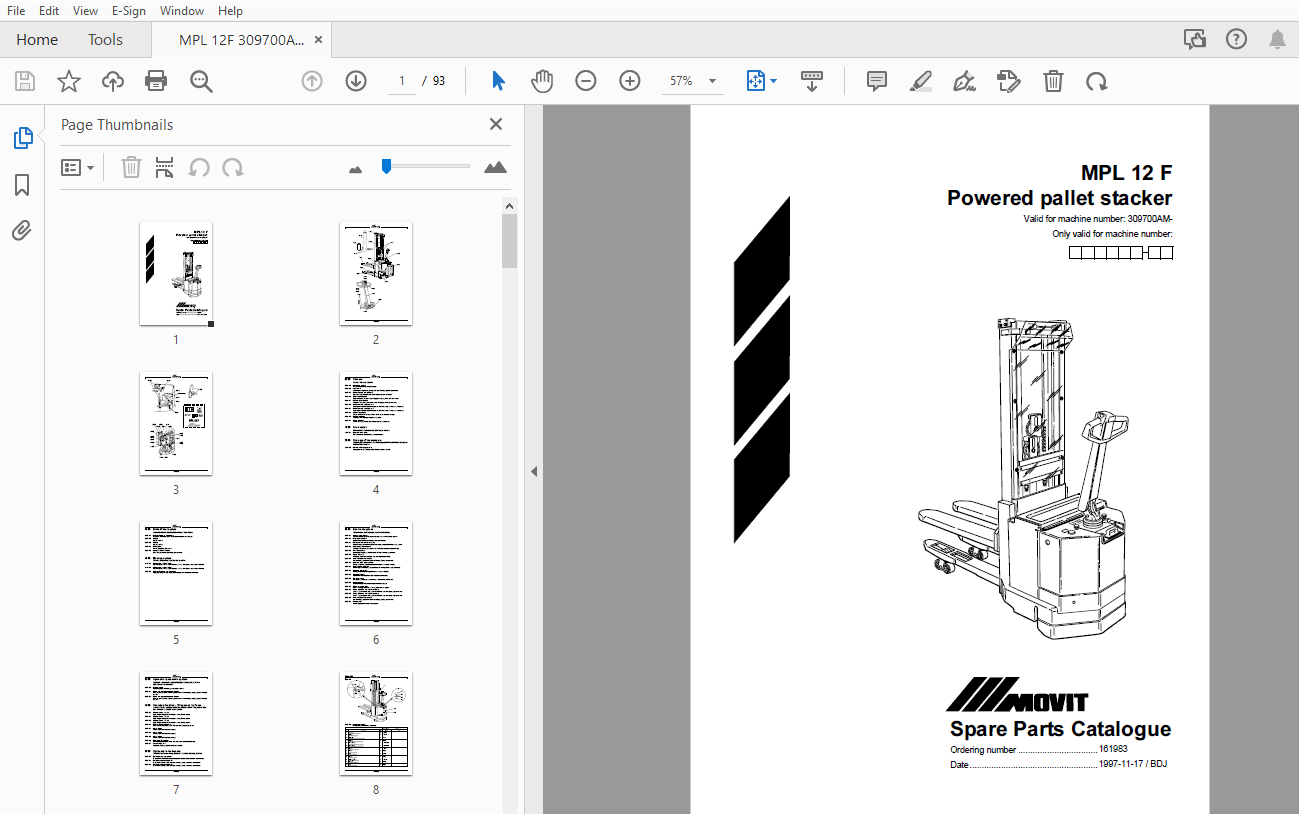Open Page Thumbnails sidebar icon
Screen dimensions: 1299x814
tap(22, 138)
